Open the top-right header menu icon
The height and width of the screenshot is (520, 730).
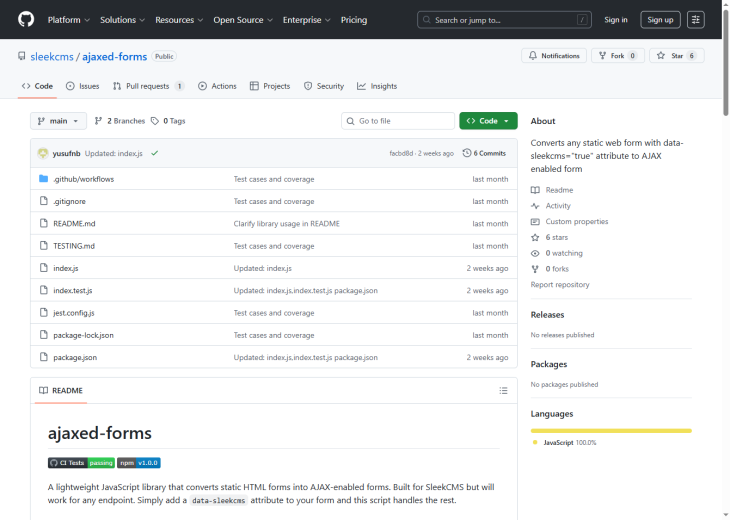point(696,19)
